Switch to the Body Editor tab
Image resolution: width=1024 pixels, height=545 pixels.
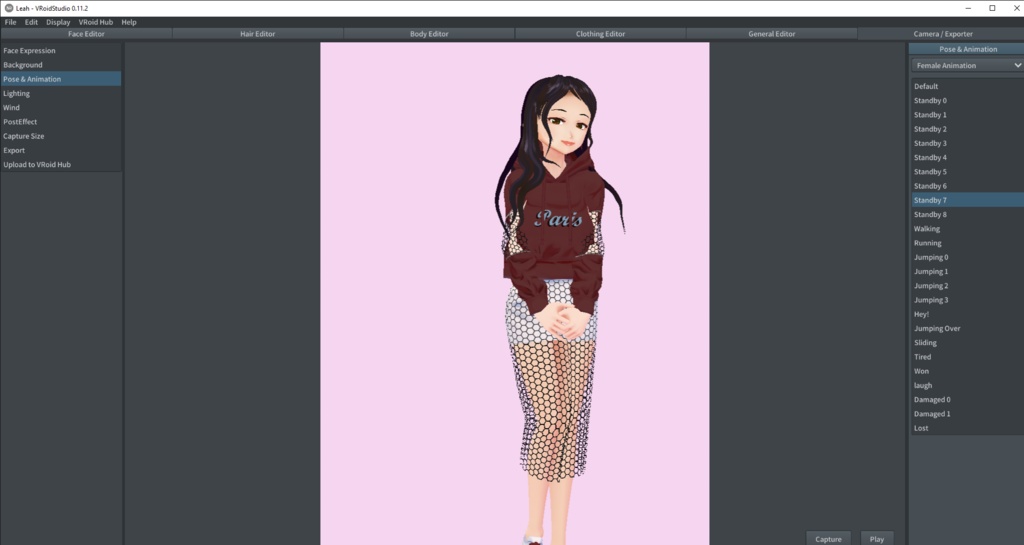click(x=429, y=34)
